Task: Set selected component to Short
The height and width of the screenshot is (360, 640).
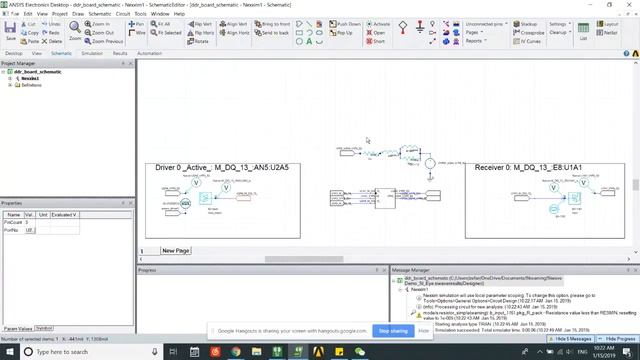Action: tap(376, 41)
